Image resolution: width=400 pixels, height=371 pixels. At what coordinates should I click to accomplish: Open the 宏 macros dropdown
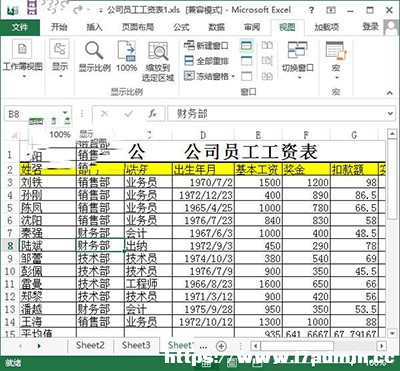pos(336,78)
